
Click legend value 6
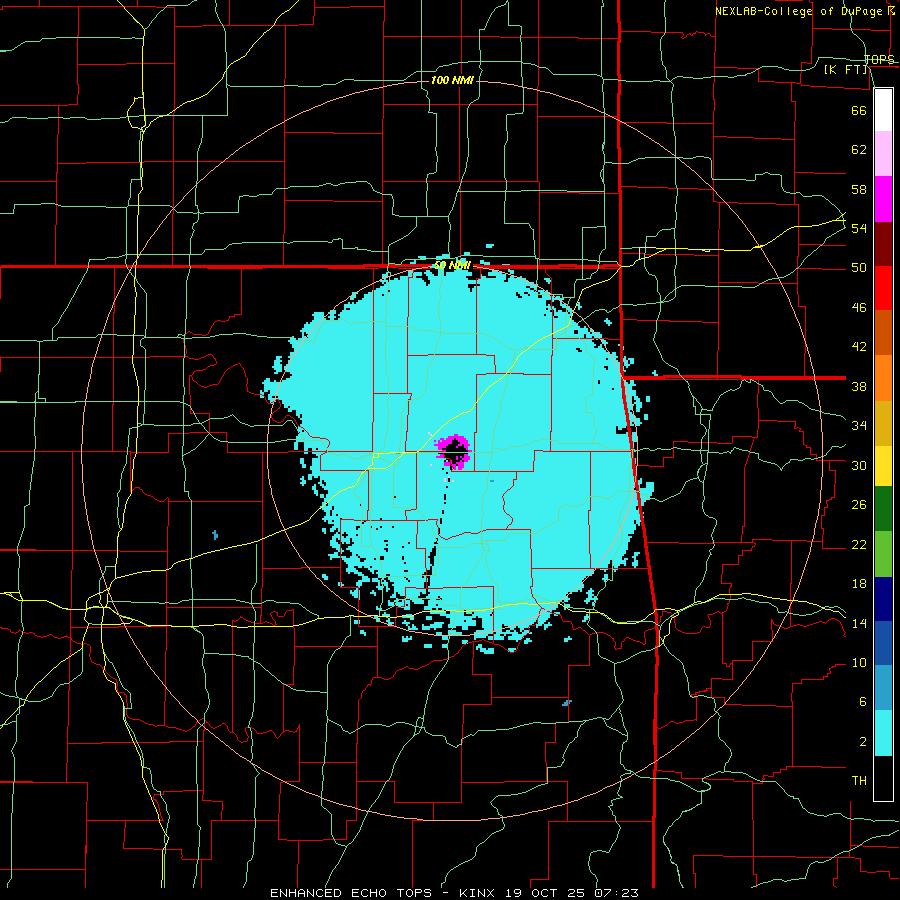coord(862,702)
